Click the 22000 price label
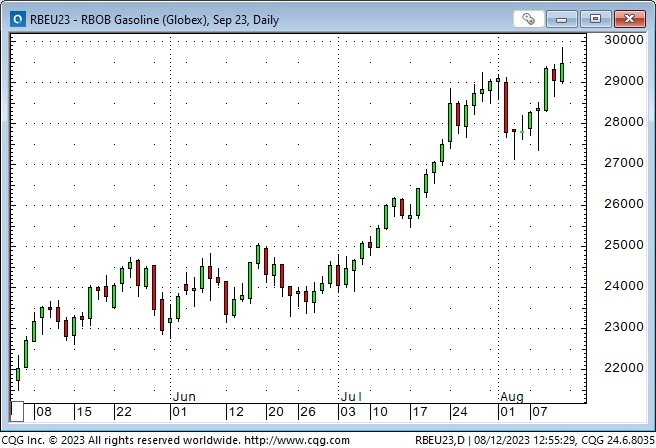This screenshot has height=448, width=656. tap(624, 368)
